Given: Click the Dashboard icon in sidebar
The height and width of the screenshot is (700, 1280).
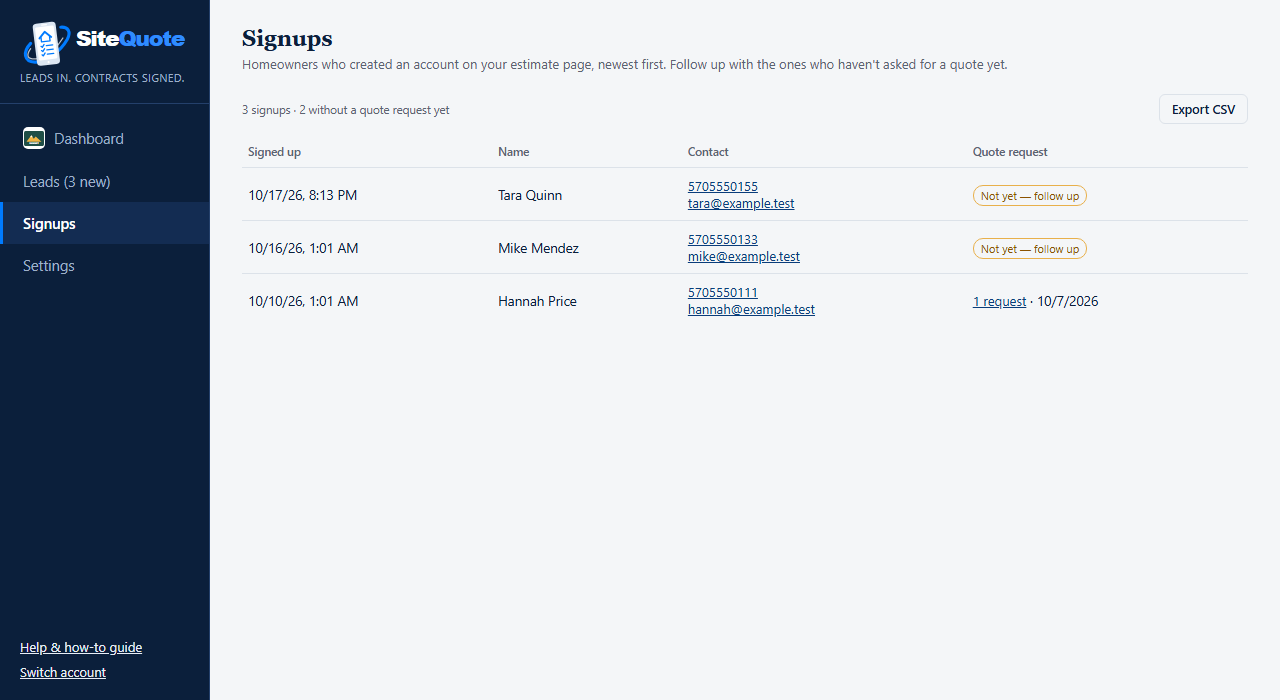Looking at the screenshot, I should pyautogui.click(x=34, y=139).
